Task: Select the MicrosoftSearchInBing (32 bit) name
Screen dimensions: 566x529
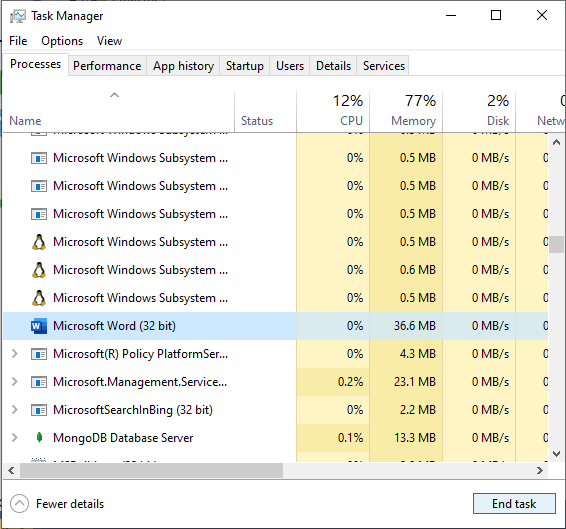Action: pos(133,410)
